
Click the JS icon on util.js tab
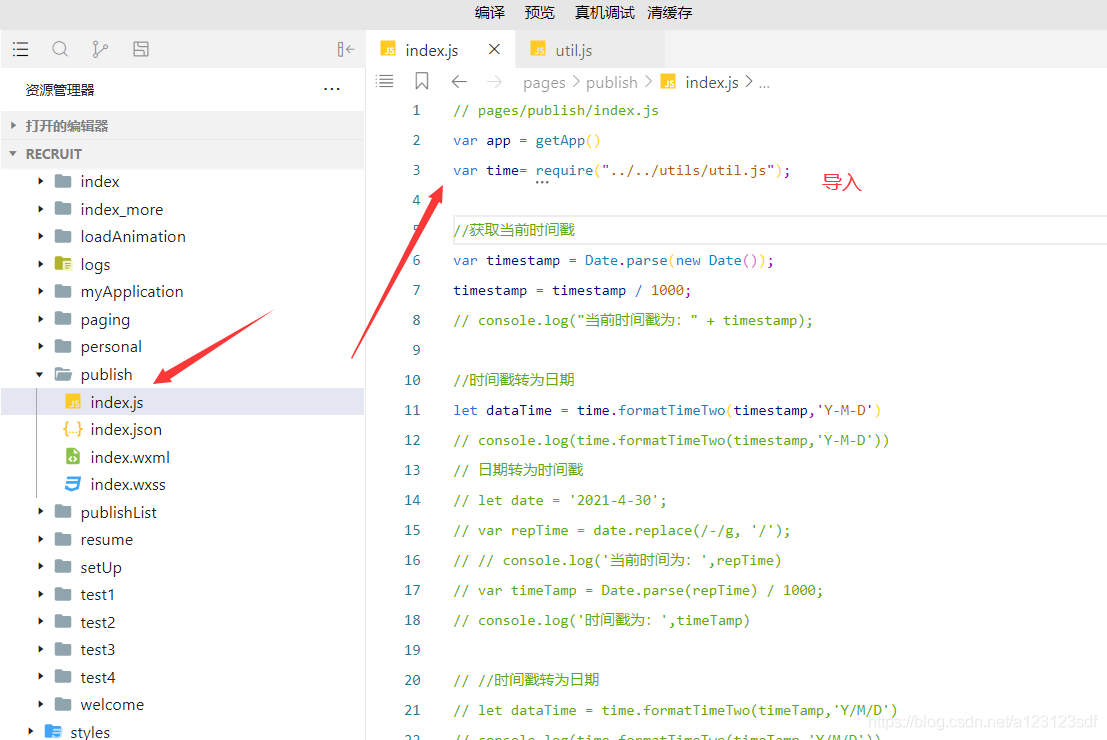click(539, 49)
